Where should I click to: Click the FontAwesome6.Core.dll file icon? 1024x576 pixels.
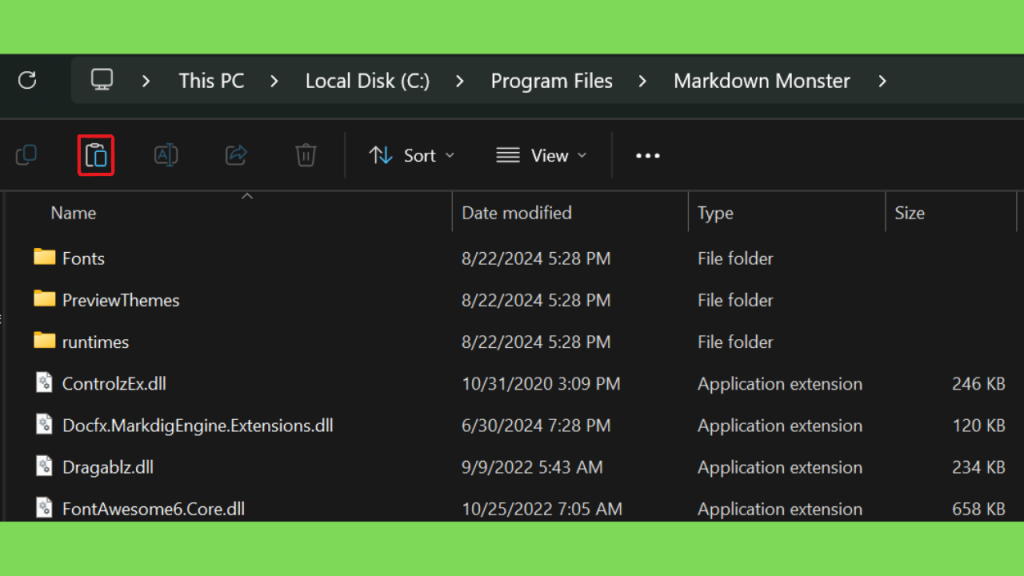44,507
